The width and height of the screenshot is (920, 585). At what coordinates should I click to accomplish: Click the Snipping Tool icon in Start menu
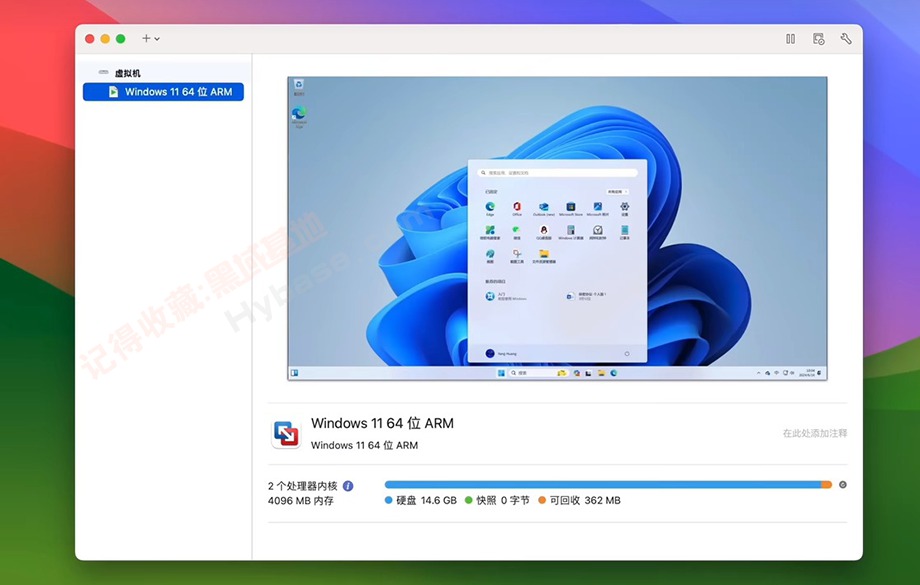(x=517, y=255)
